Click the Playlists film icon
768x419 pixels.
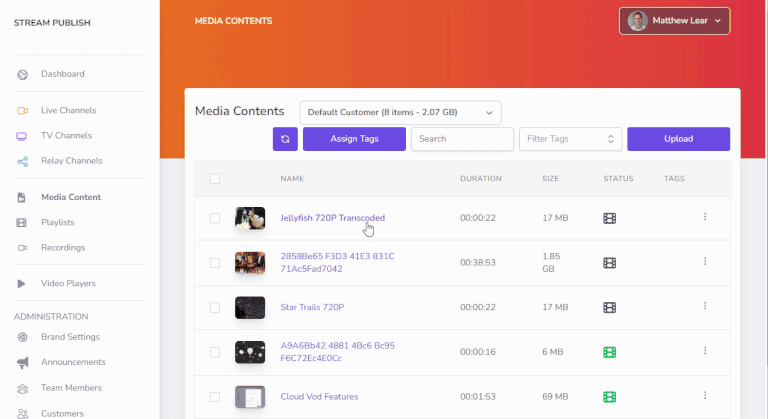[22, 223]
